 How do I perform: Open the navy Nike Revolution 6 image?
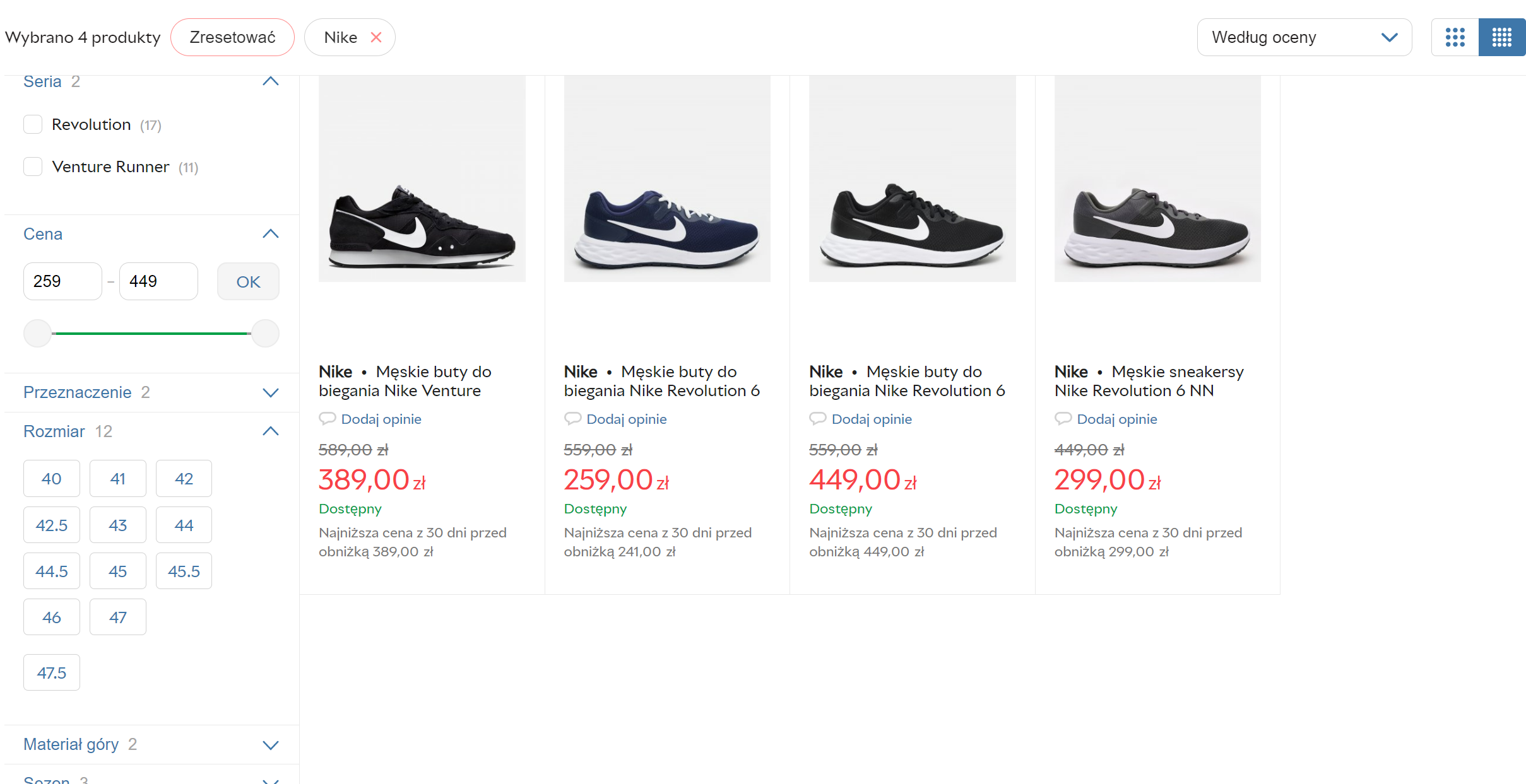(x=667, y=179)
